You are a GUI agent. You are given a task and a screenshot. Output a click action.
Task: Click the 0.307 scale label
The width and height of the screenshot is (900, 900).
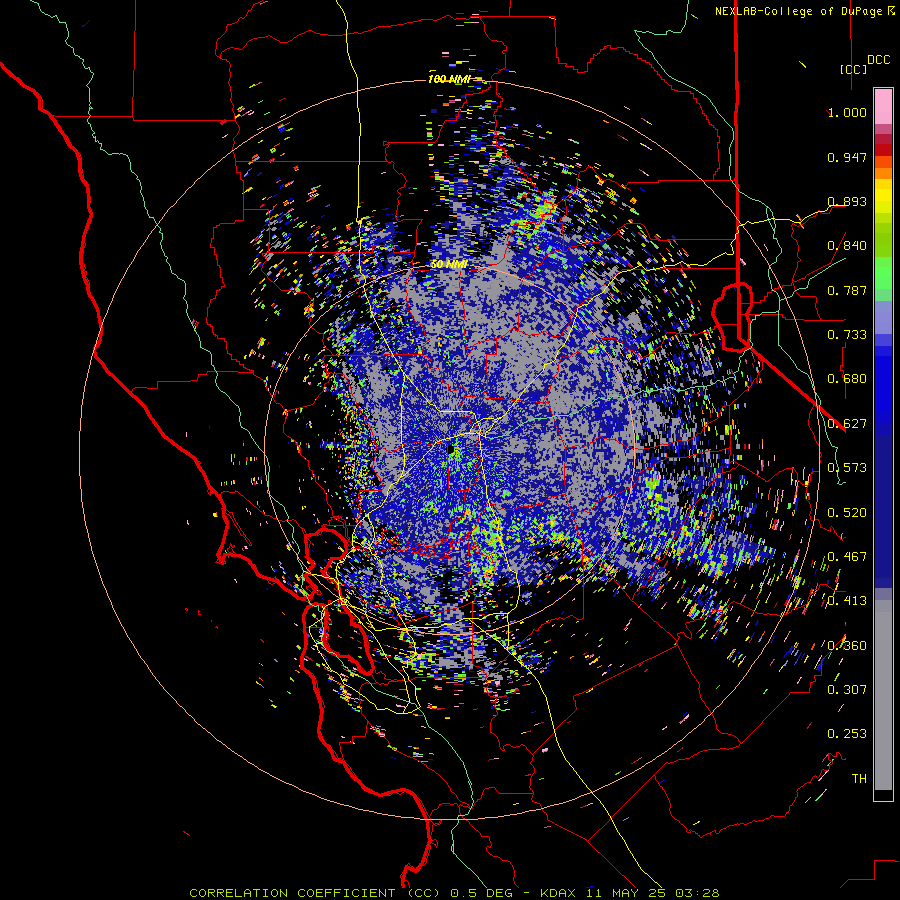(x=847, y=690)
